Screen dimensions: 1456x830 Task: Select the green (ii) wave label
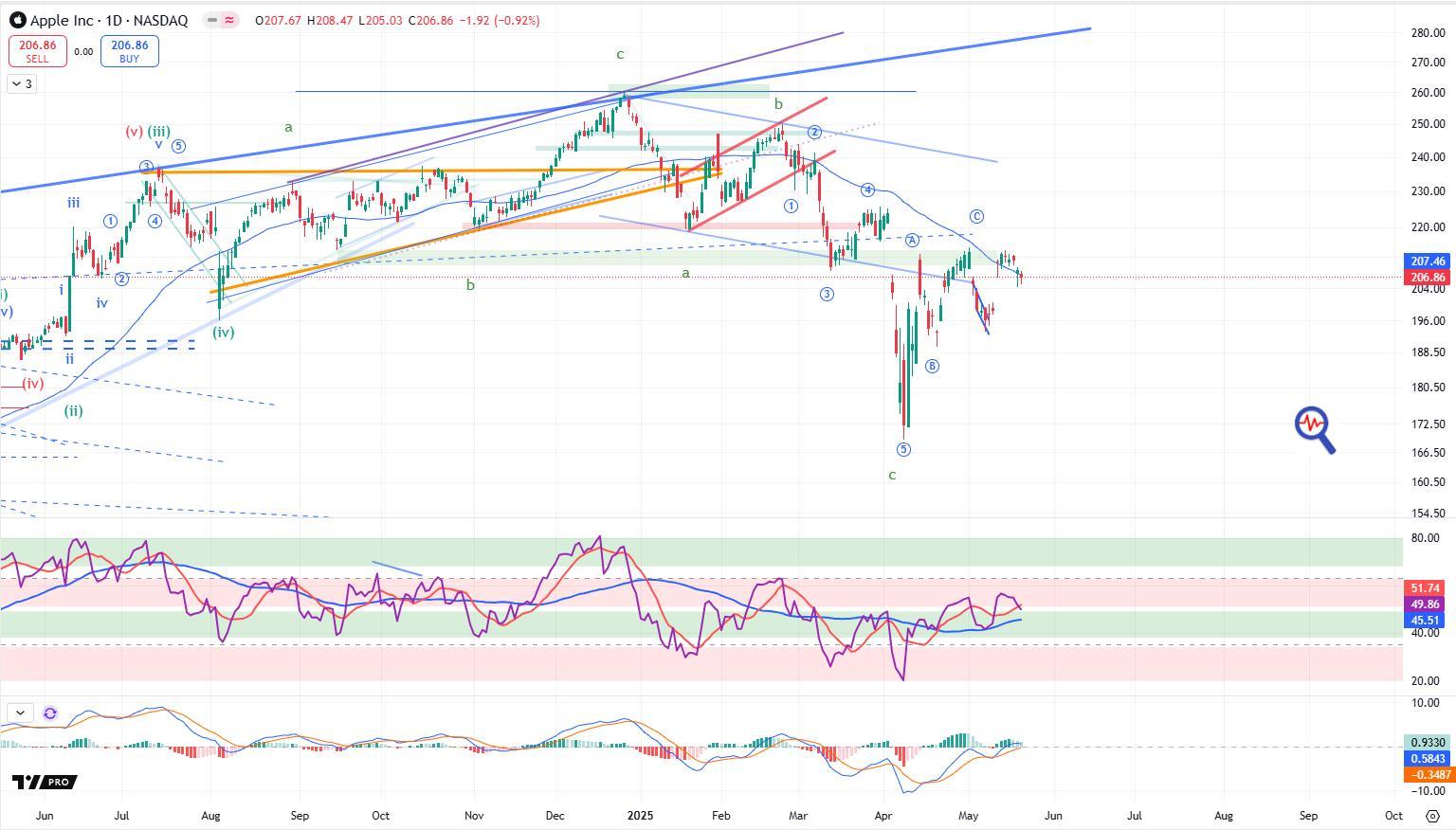tap(73, 411)
